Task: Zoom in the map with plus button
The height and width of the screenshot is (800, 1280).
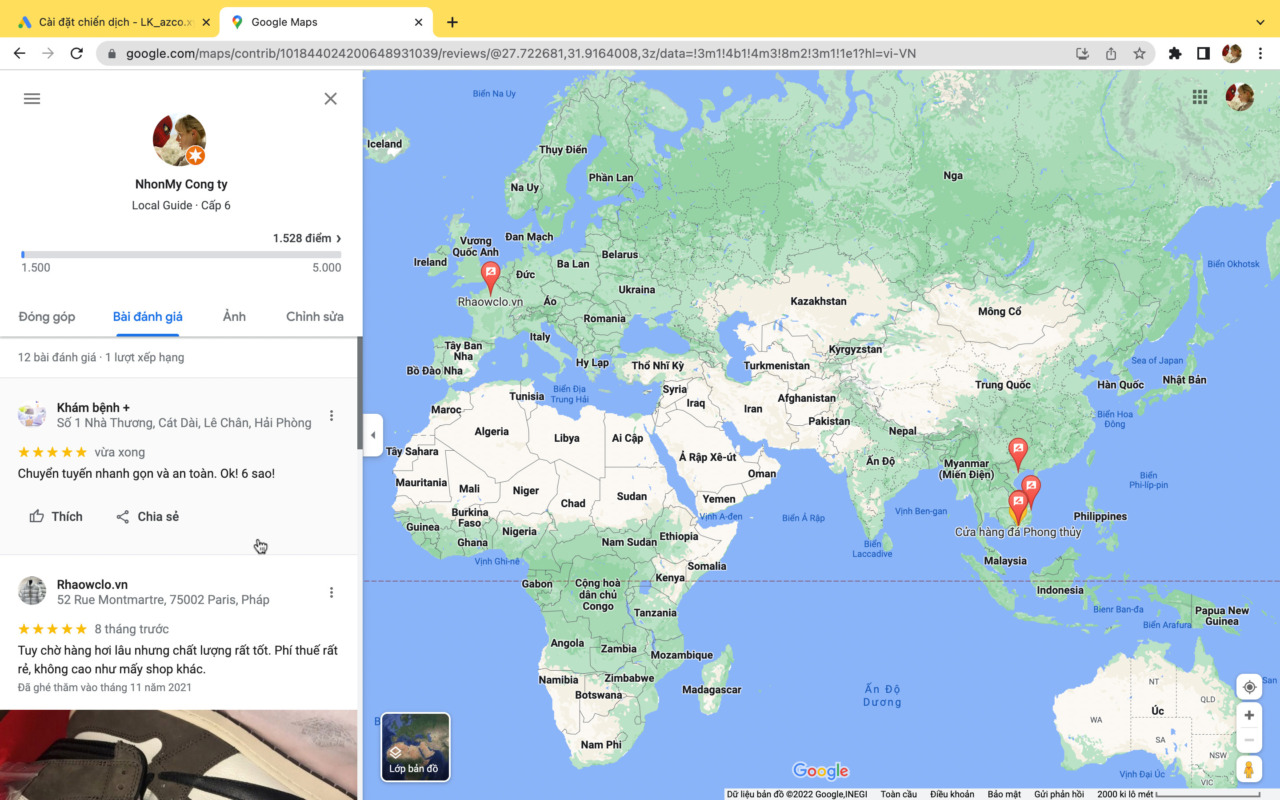Action: click(1249, 716)
